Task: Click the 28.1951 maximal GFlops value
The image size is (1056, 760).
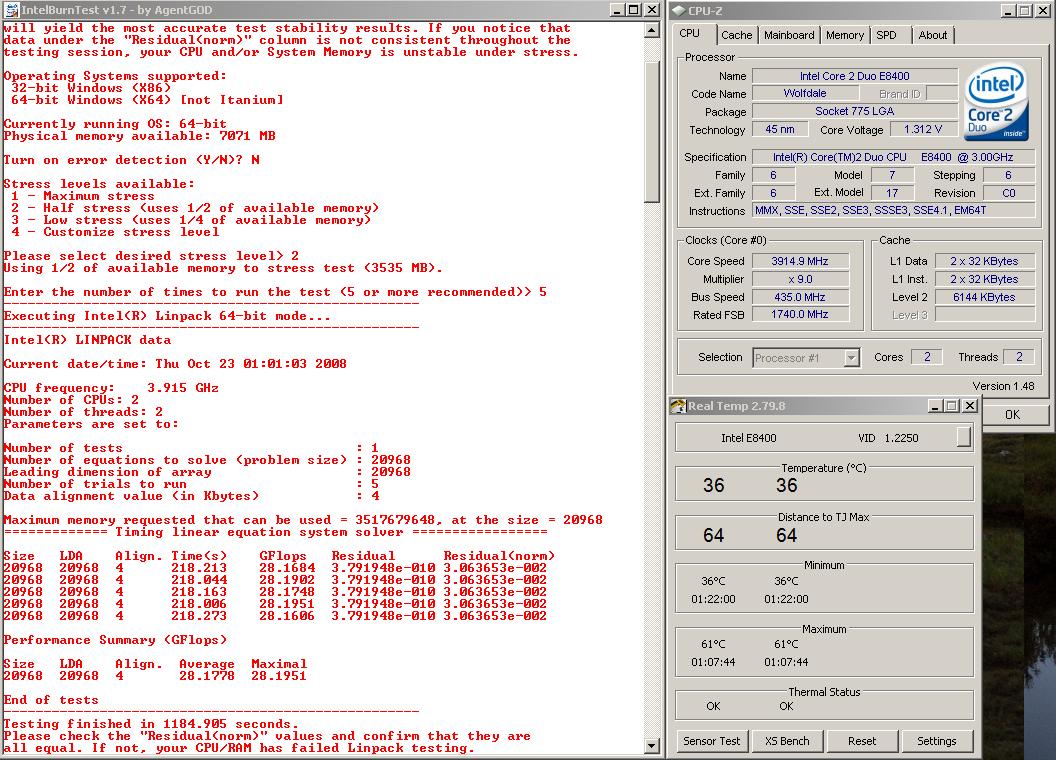Action: pos(279,676)
